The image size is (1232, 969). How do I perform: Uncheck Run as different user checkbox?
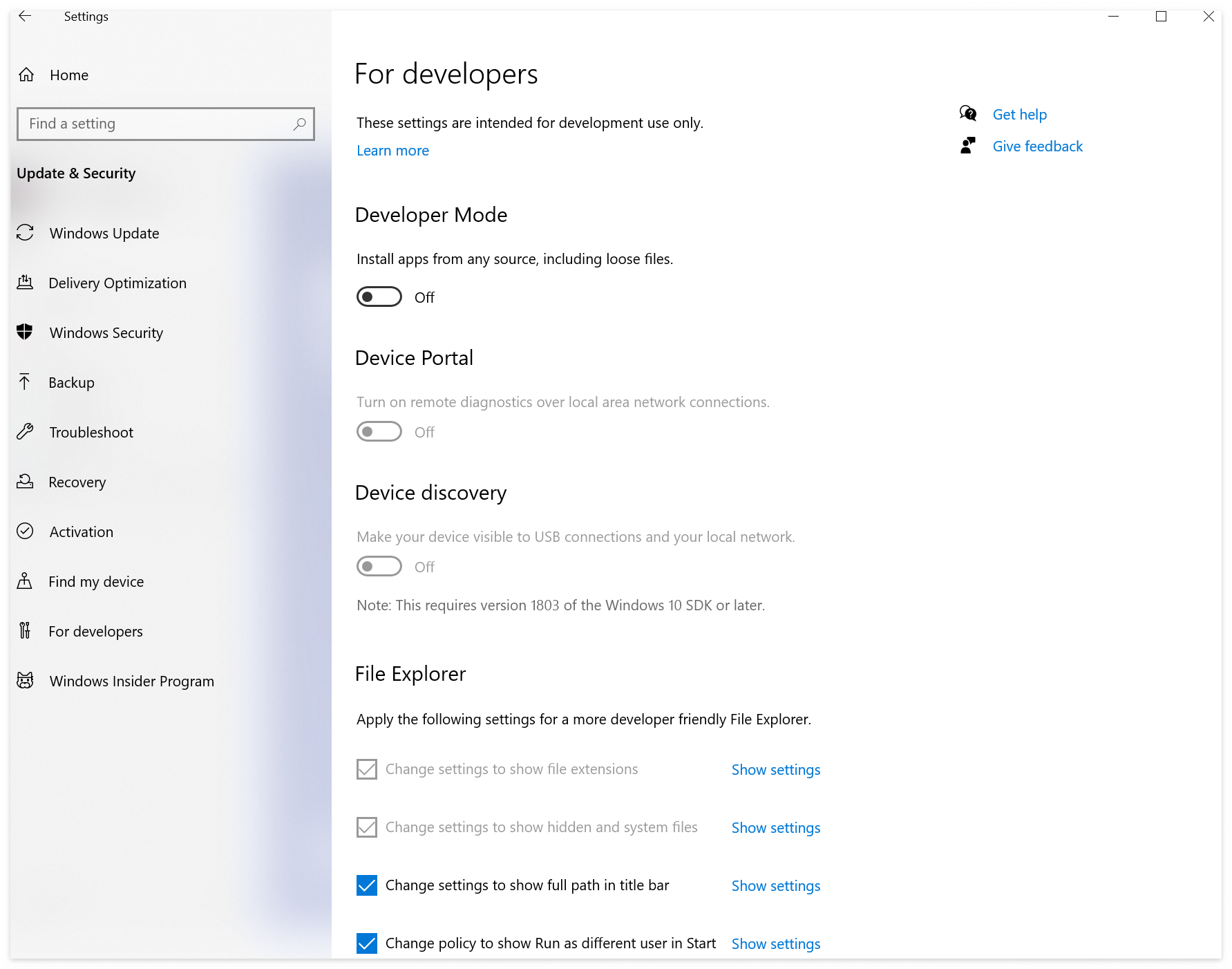pos(367,943)
